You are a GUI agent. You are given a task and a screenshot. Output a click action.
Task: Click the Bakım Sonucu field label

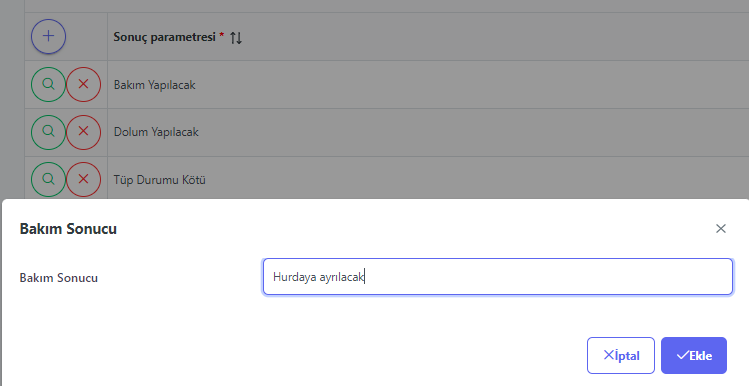click(58, 278)
